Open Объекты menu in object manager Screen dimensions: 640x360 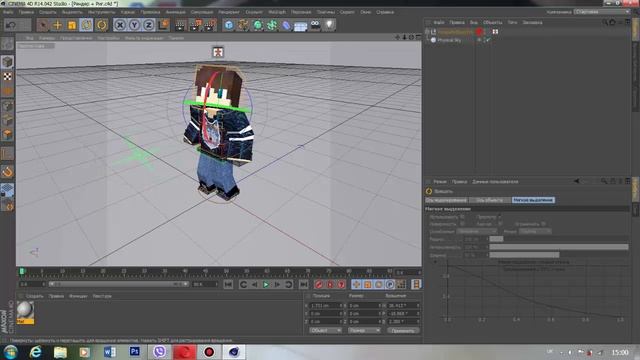point(493,22)
